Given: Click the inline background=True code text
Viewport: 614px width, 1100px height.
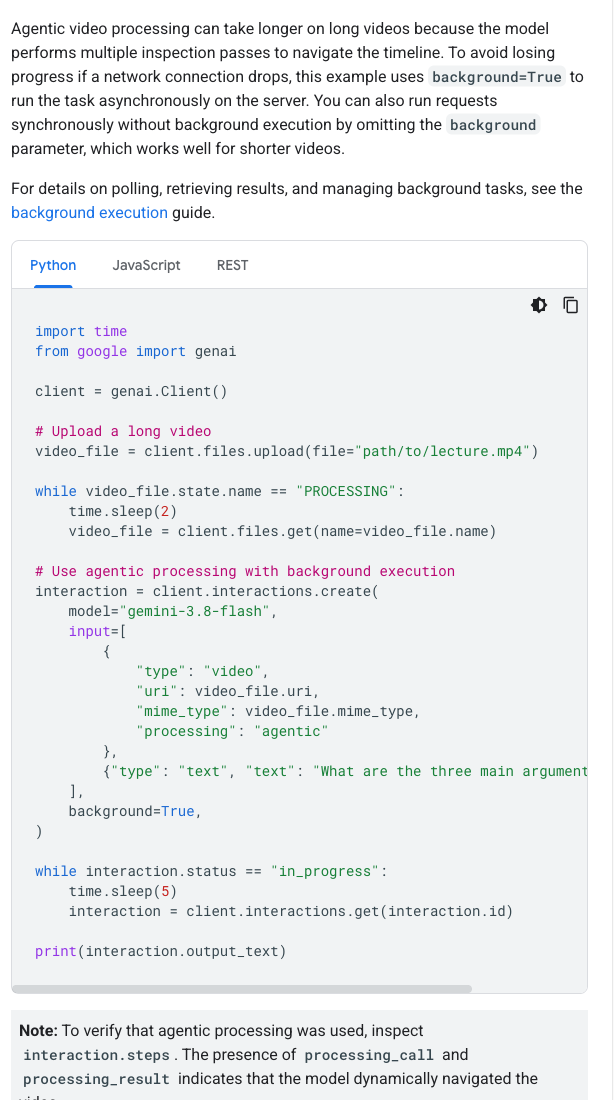Looking at the screenshot, I should (497, 76).
